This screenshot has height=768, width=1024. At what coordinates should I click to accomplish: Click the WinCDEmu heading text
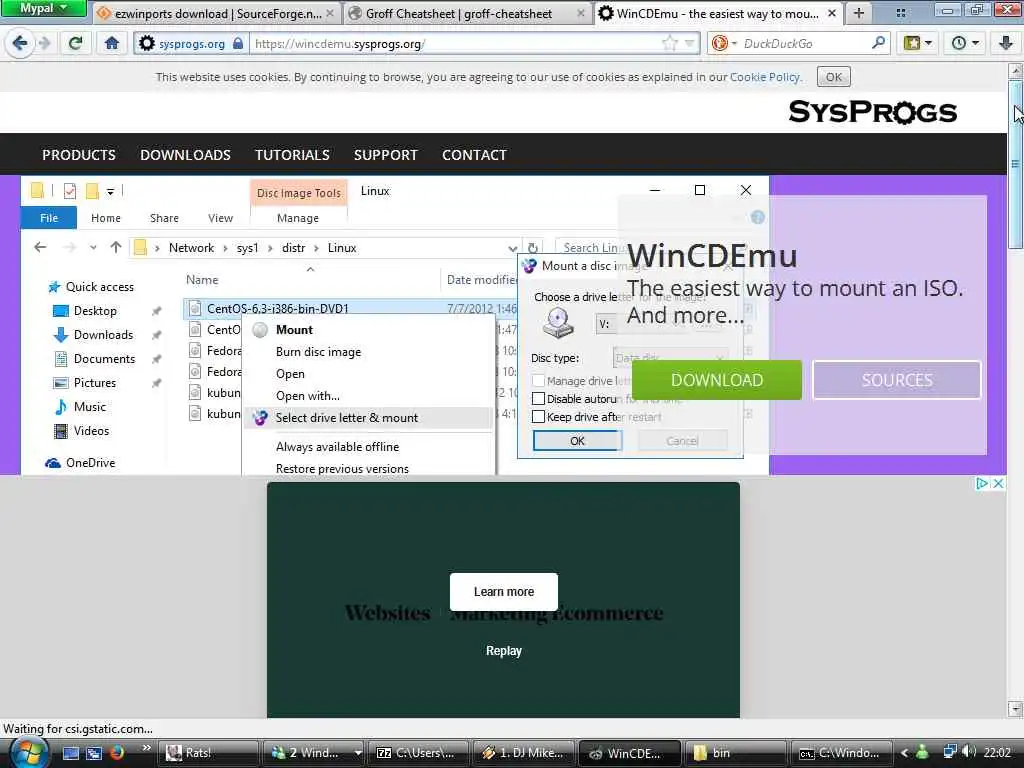[712, 255]
